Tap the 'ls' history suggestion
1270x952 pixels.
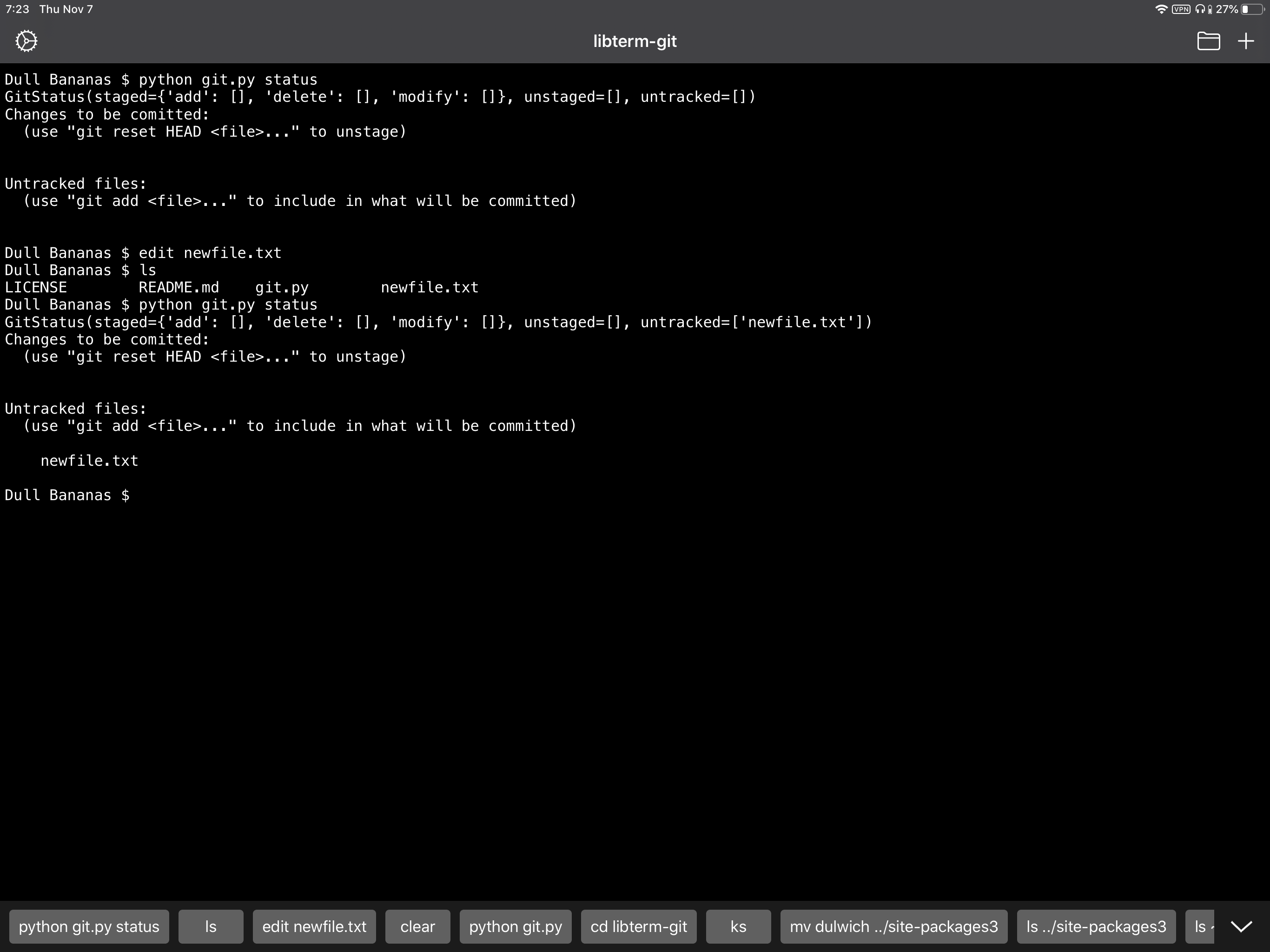coord(211,926)
